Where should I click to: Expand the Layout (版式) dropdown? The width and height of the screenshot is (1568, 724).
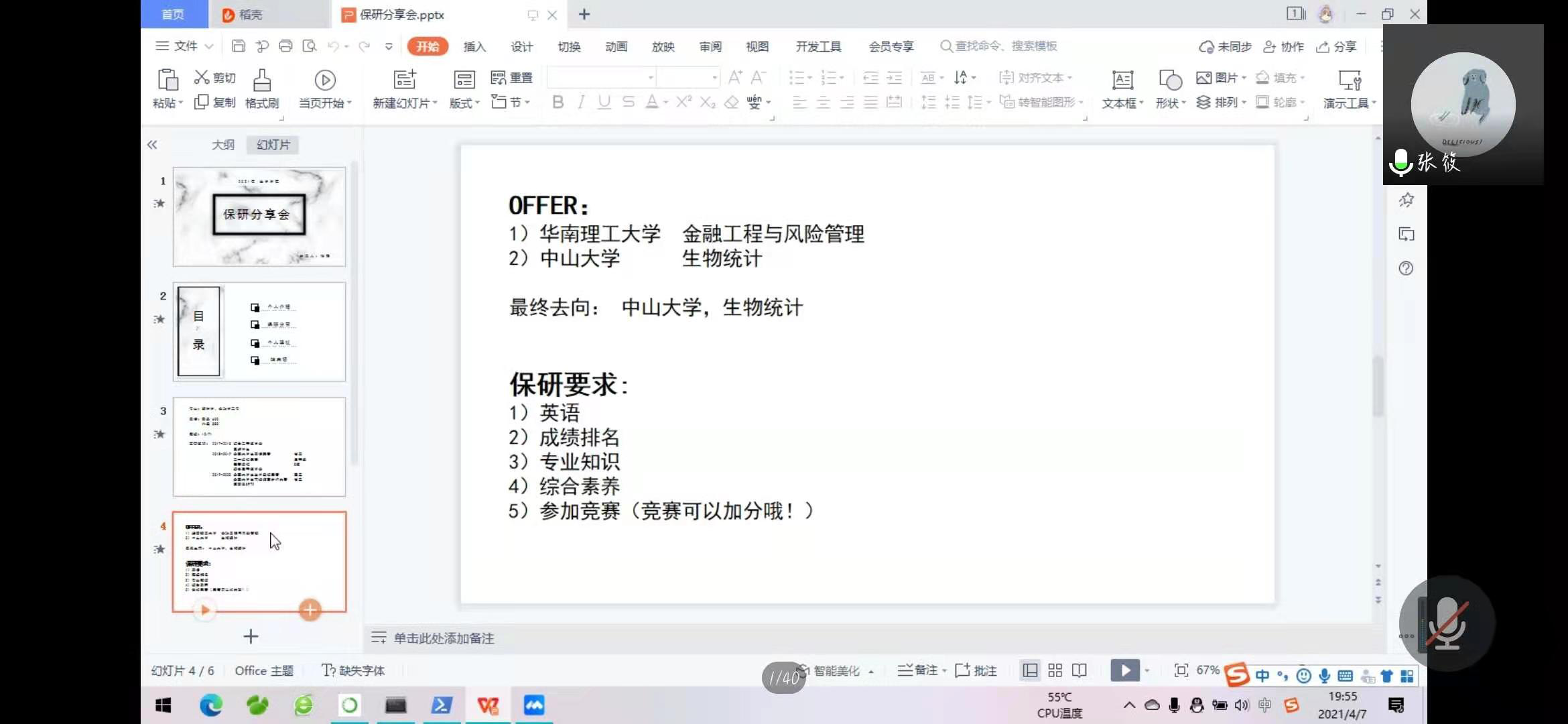tap(465, 103)
